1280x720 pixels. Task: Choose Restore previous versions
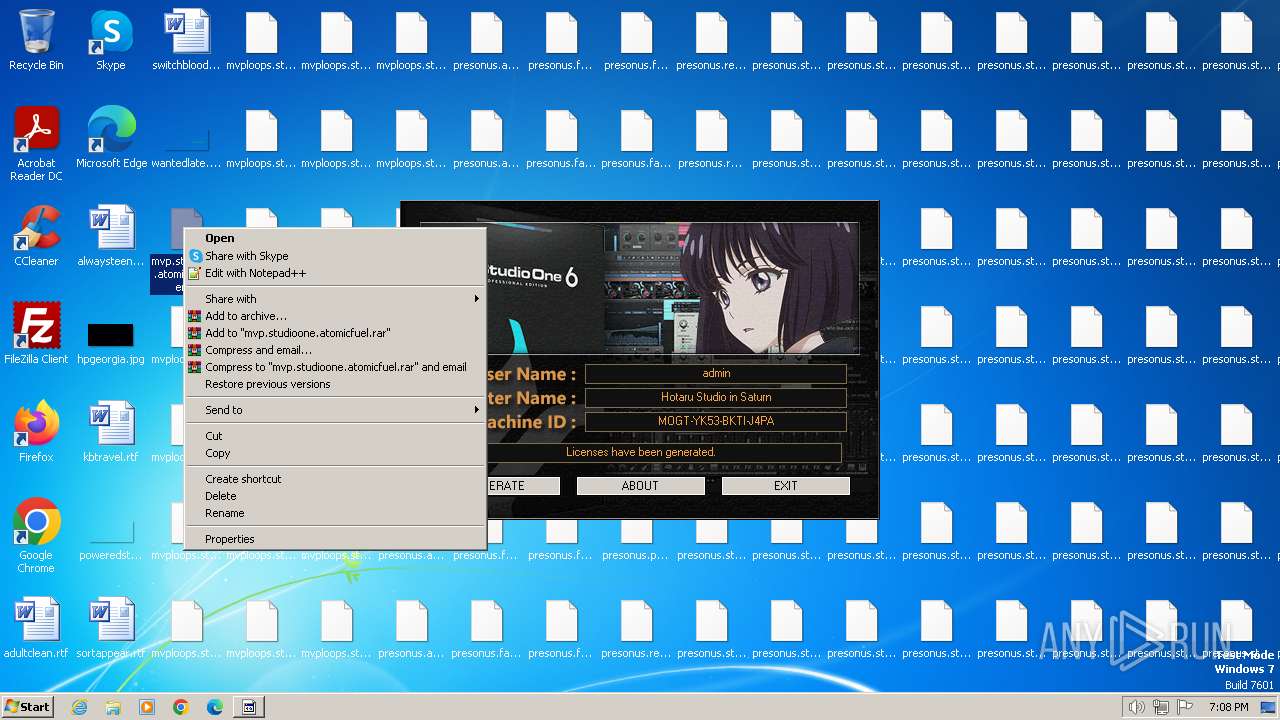[335, 384]
